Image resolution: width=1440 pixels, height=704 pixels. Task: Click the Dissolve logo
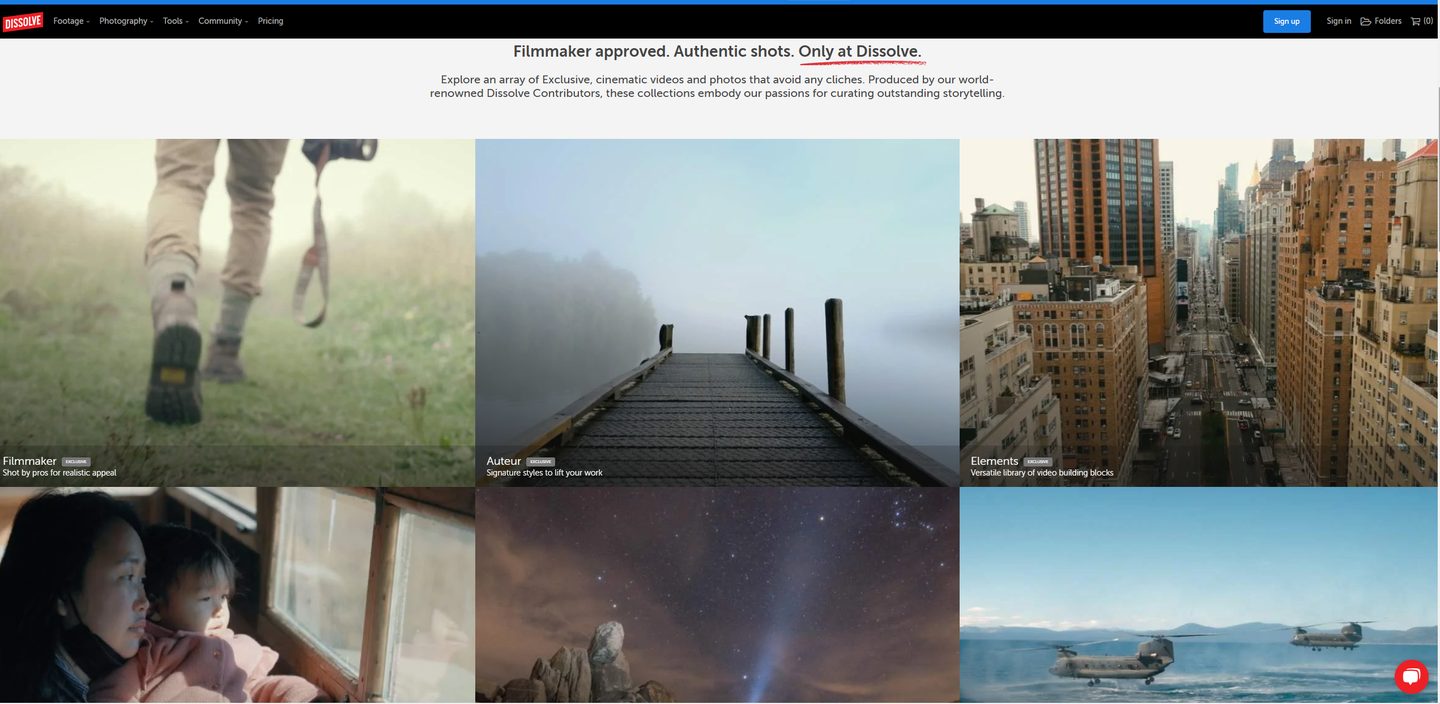(23, 21)
